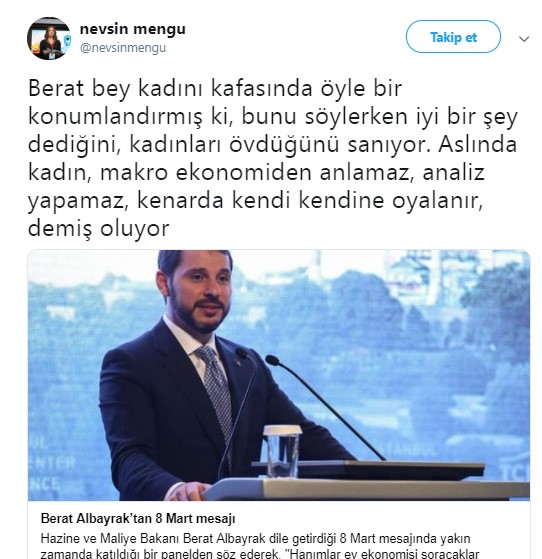Click the tweet line starting yapamaz, kenarda
This screenshot has width=542, height=559.
[x=255, y=201]
